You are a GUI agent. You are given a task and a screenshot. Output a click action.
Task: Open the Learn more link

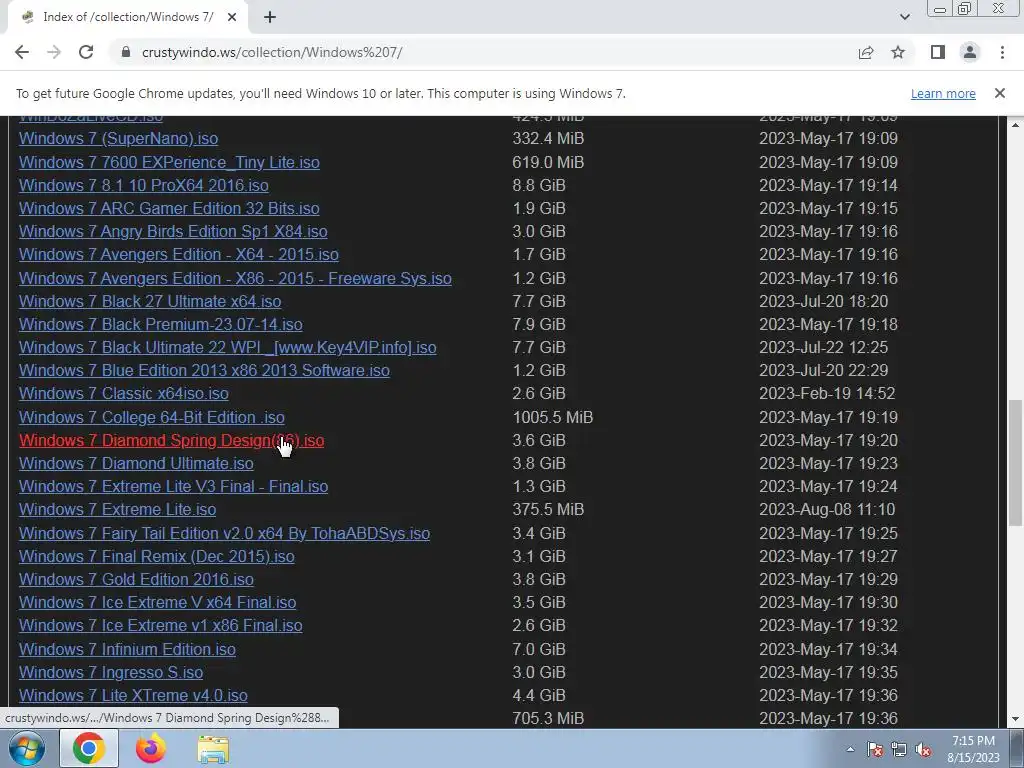point(943,93)
